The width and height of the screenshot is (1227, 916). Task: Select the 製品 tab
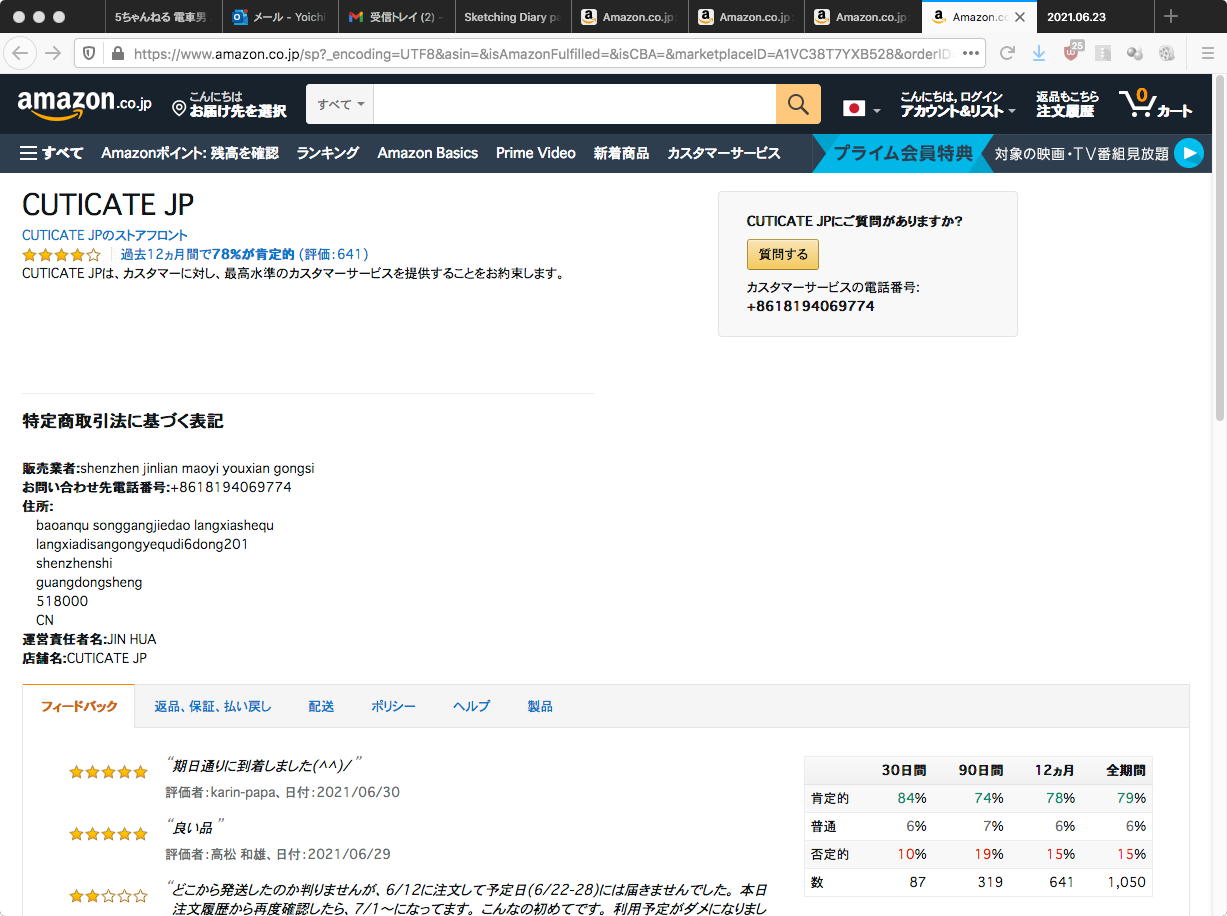tap(540, 706)
